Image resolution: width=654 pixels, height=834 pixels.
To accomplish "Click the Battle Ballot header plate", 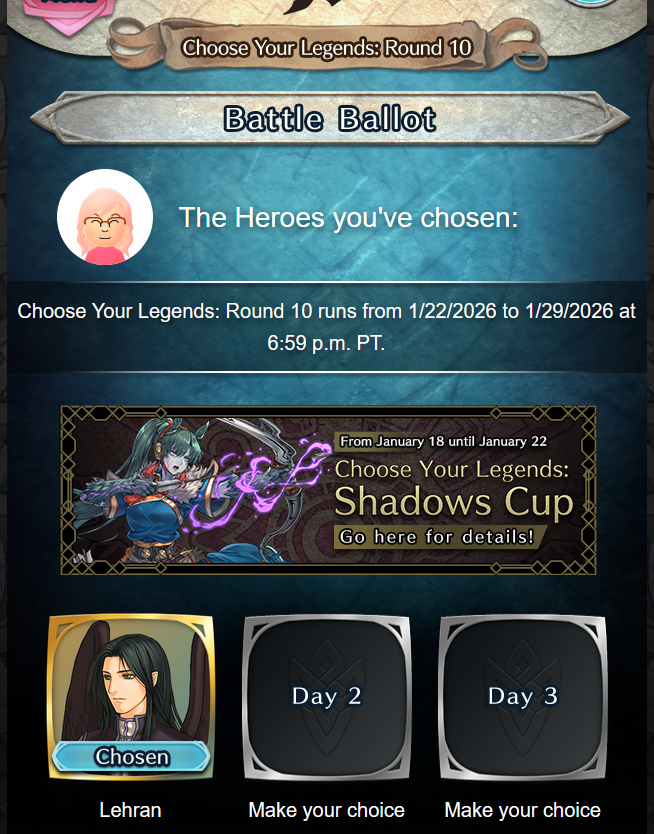I will [330, 118].
